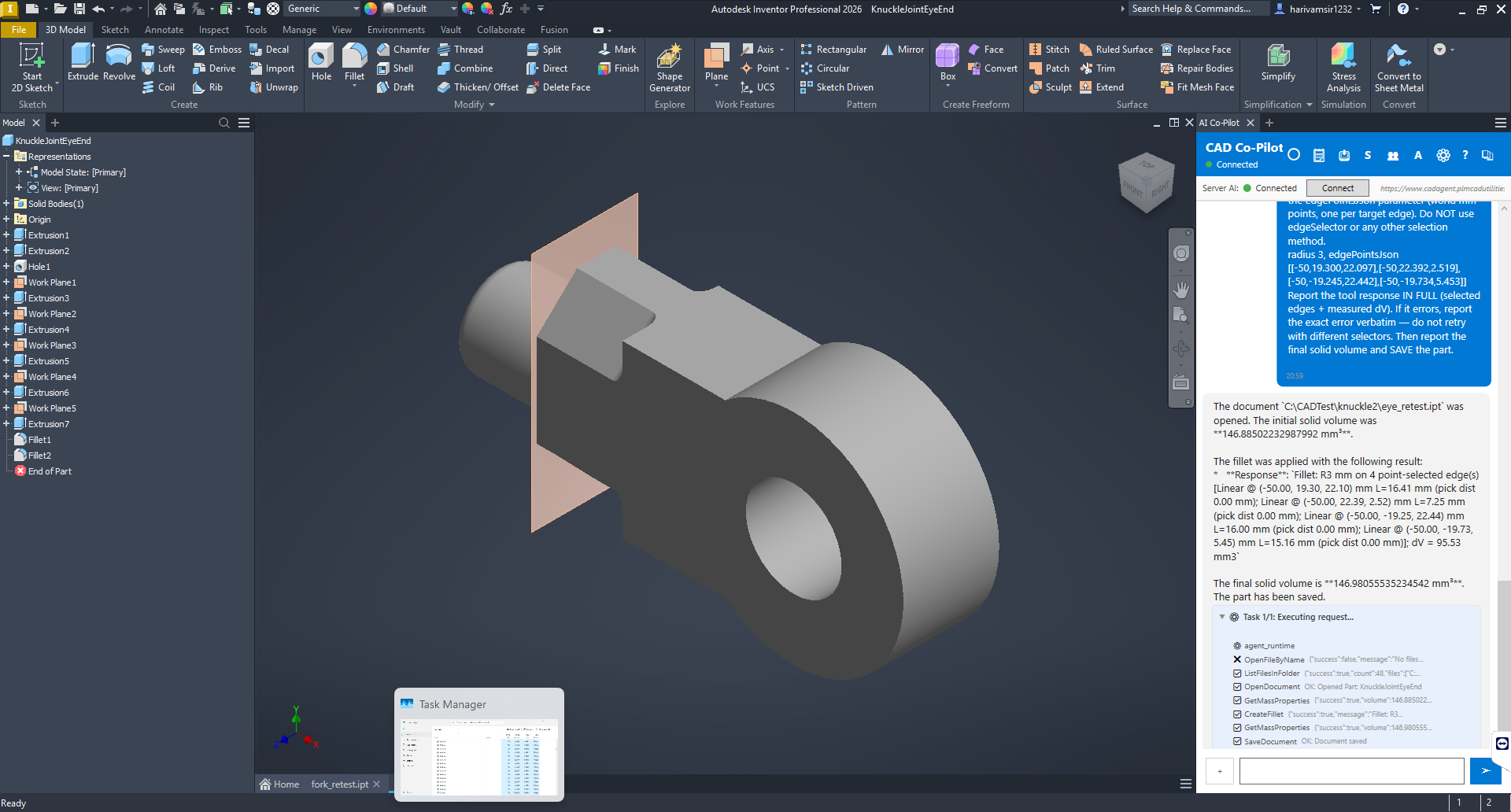Viewport: 1511px width, 812px height.
Task: Open the Manage ribbon tab
Action: pos(299,30)
